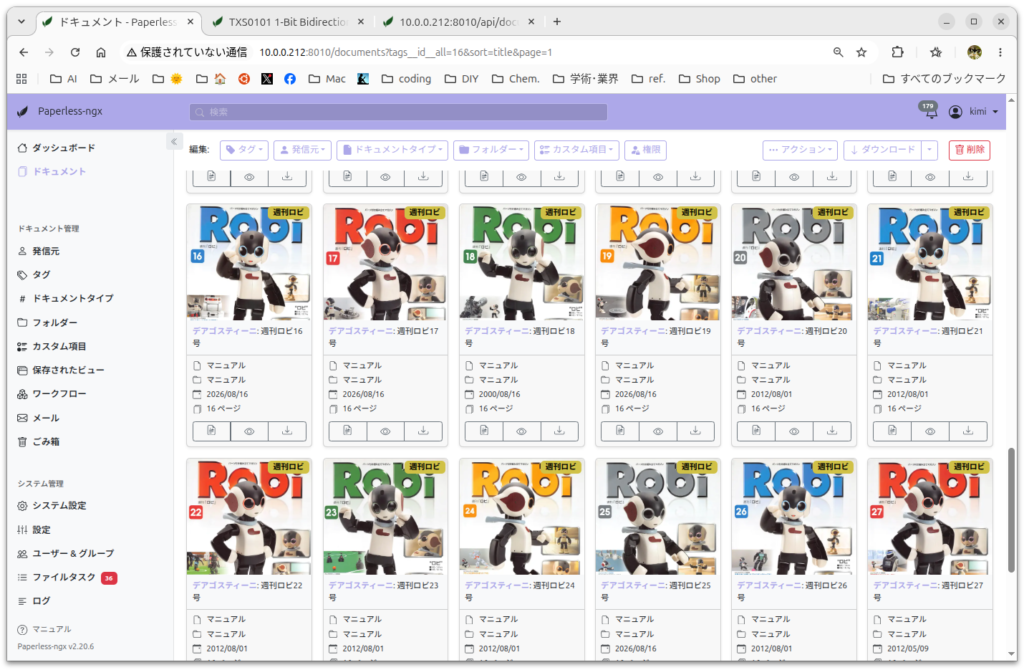Open the 発信元 bulk edit dropdown
Viewport: 1024px width, 670px height.
(302, 150)
